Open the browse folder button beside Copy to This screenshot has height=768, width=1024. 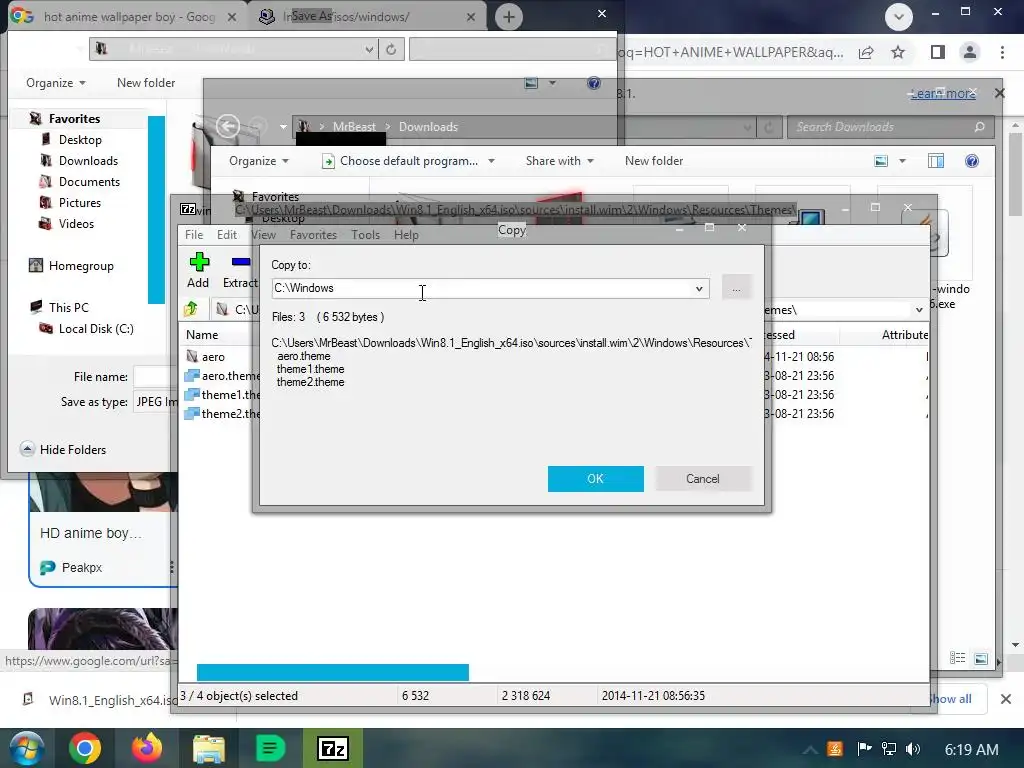point(737,288)
